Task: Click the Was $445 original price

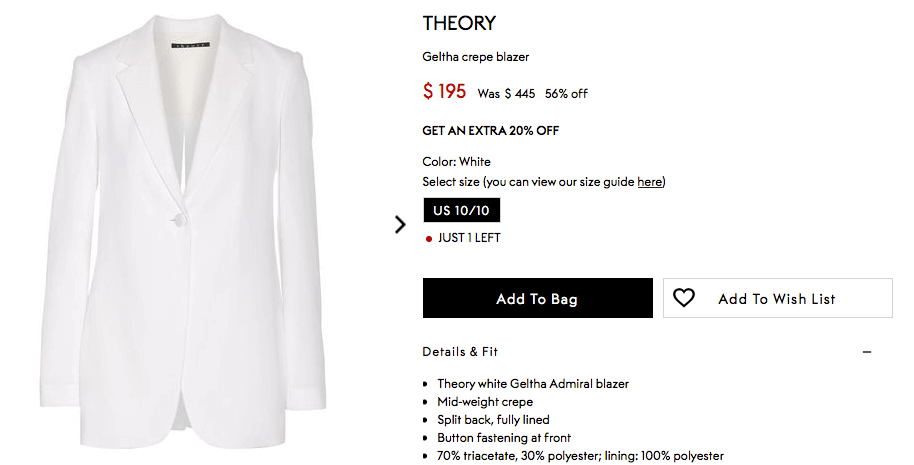Action: coord(506,93)
